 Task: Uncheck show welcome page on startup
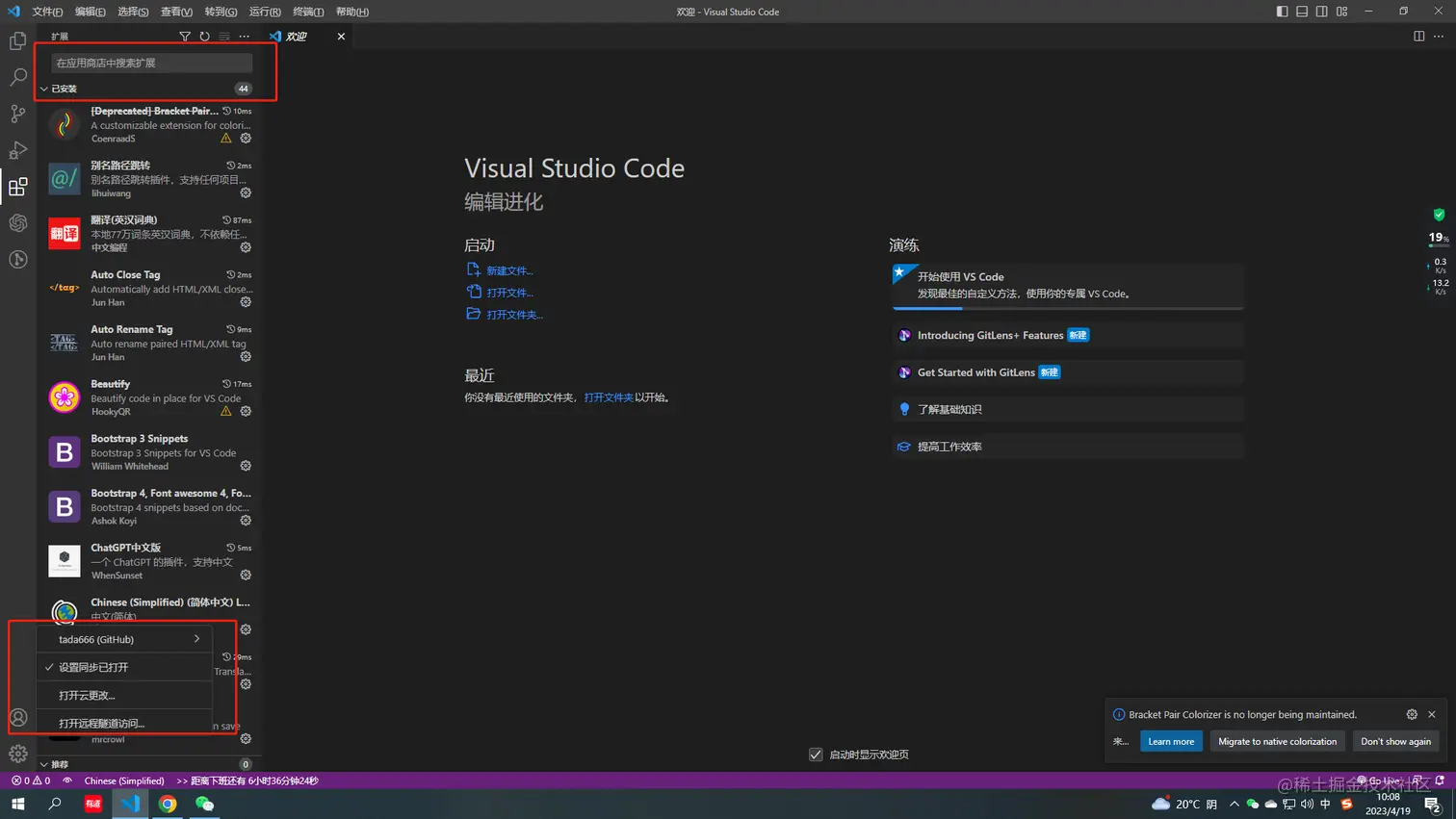816,755
